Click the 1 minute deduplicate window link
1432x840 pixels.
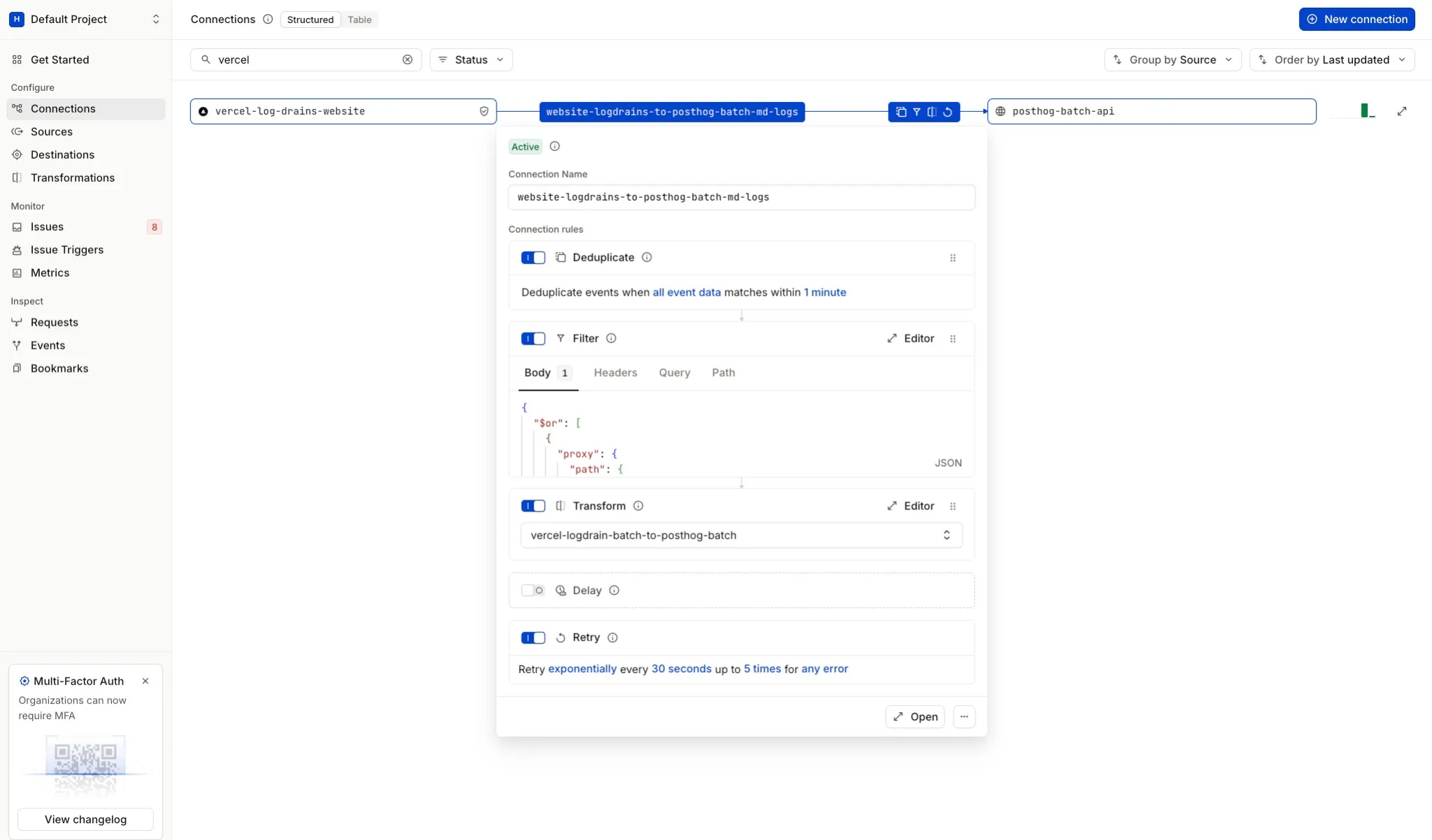click(x=824, y=292)
